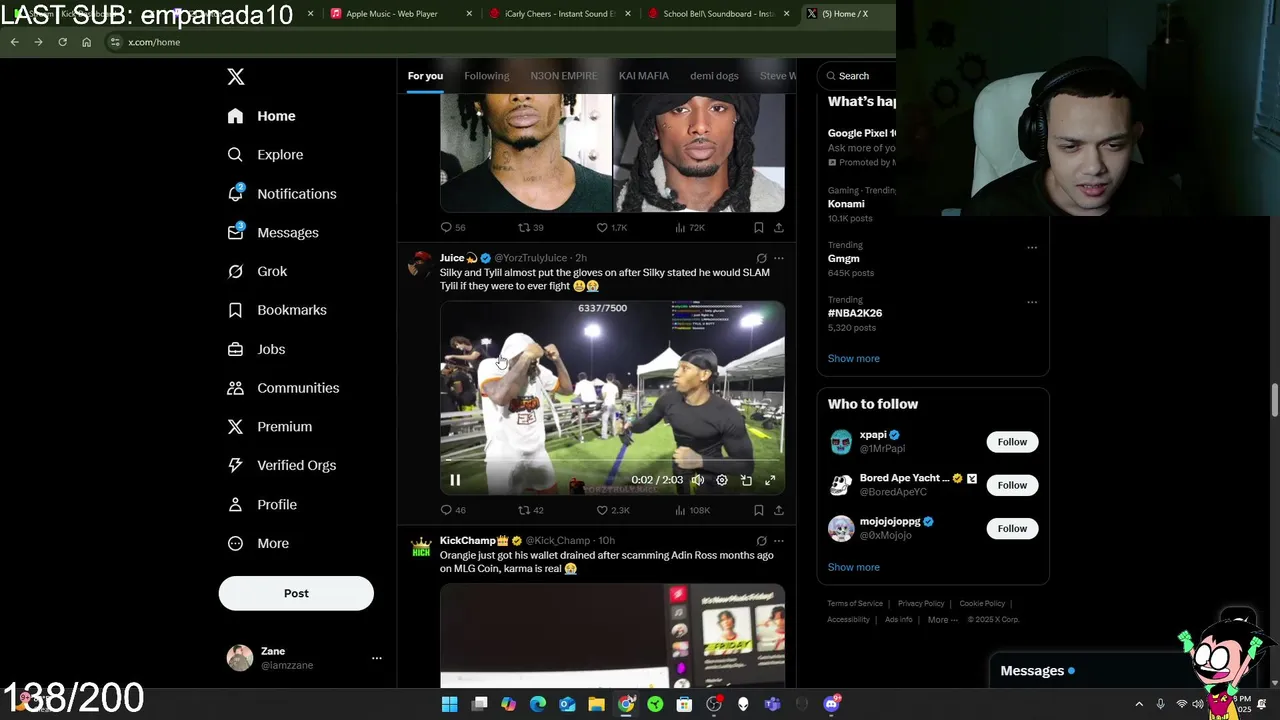
Task: Show more Who to follow suggestions
Action: [x=853, y=567]
